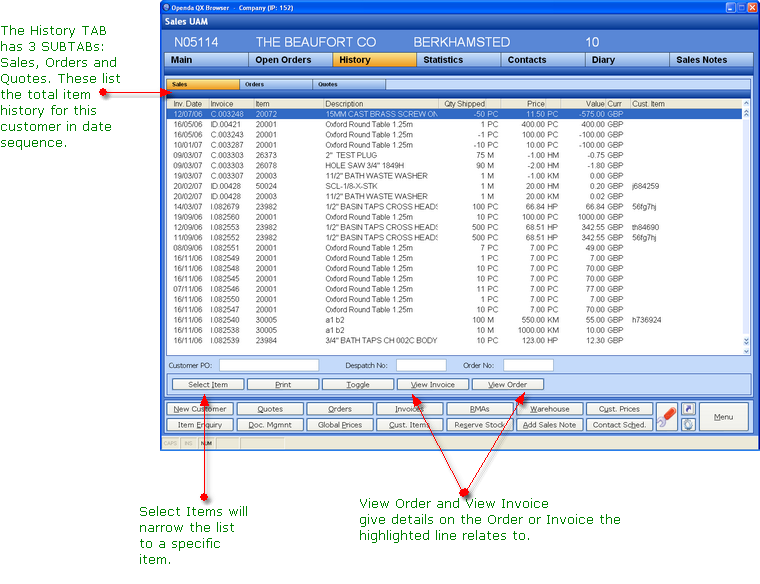The image size is (760, 584).
Task: Click the Despatch No input field
Action: point(421,365)
